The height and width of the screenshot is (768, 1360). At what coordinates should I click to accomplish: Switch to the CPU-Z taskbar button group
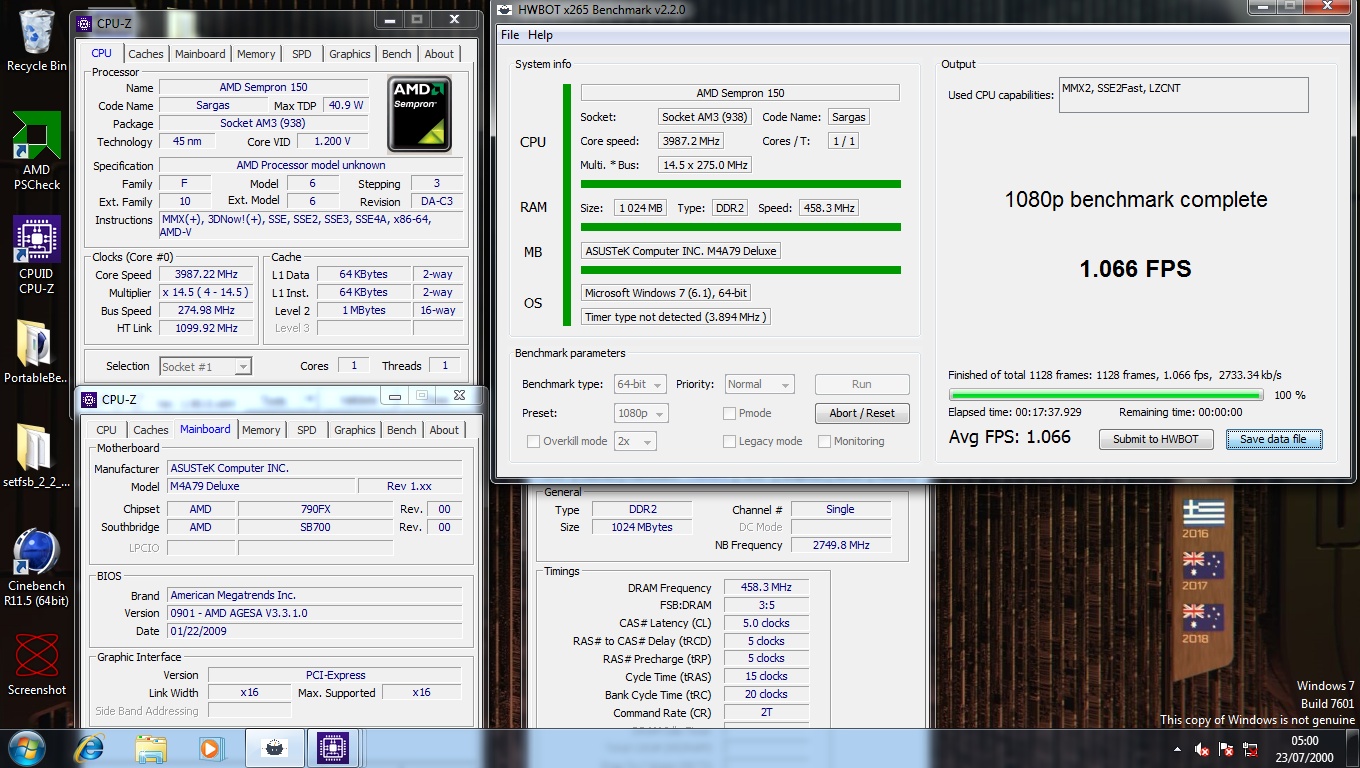click(x=332, y=748)
